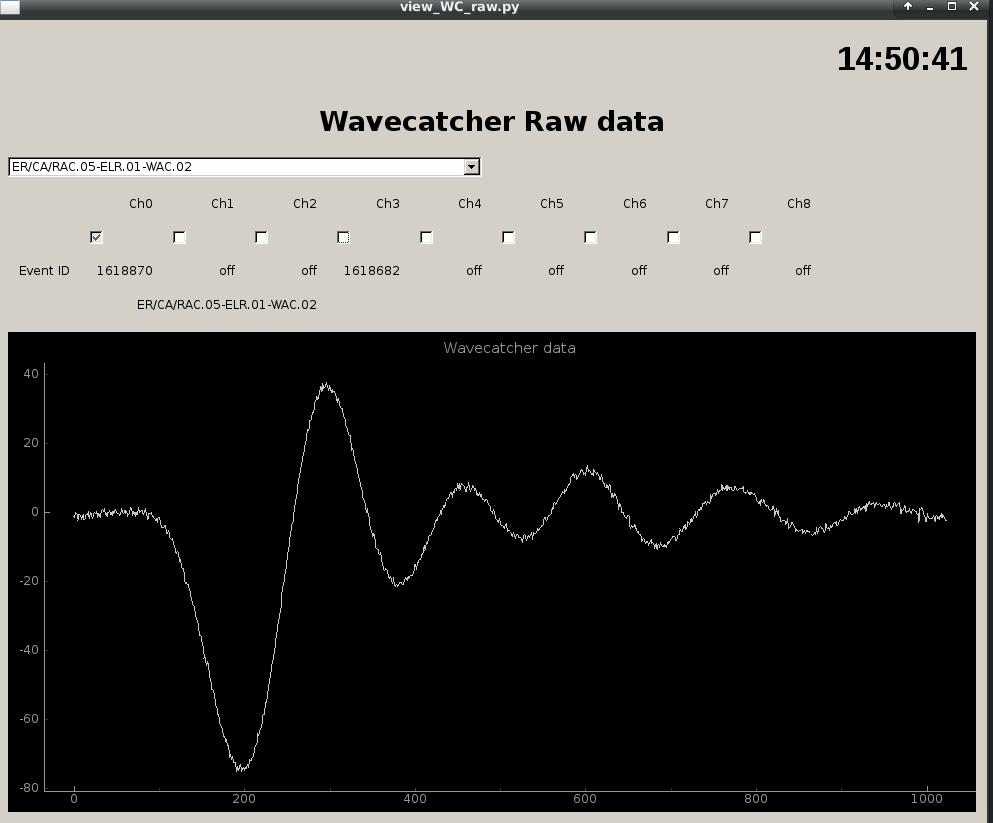Click the Wavecatcher data plot title
The width and height of the screenshot is (993, 823).
[x=509, y=348]
